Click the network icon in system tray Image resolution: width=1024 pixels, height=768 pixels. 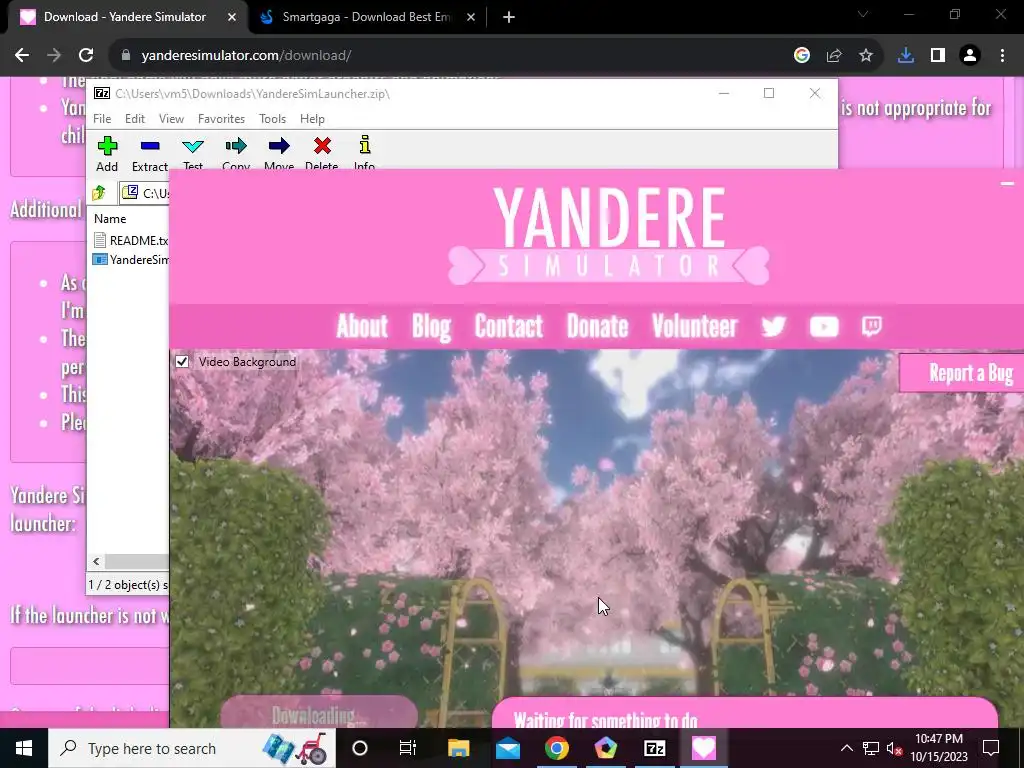[x=871, y=748]
